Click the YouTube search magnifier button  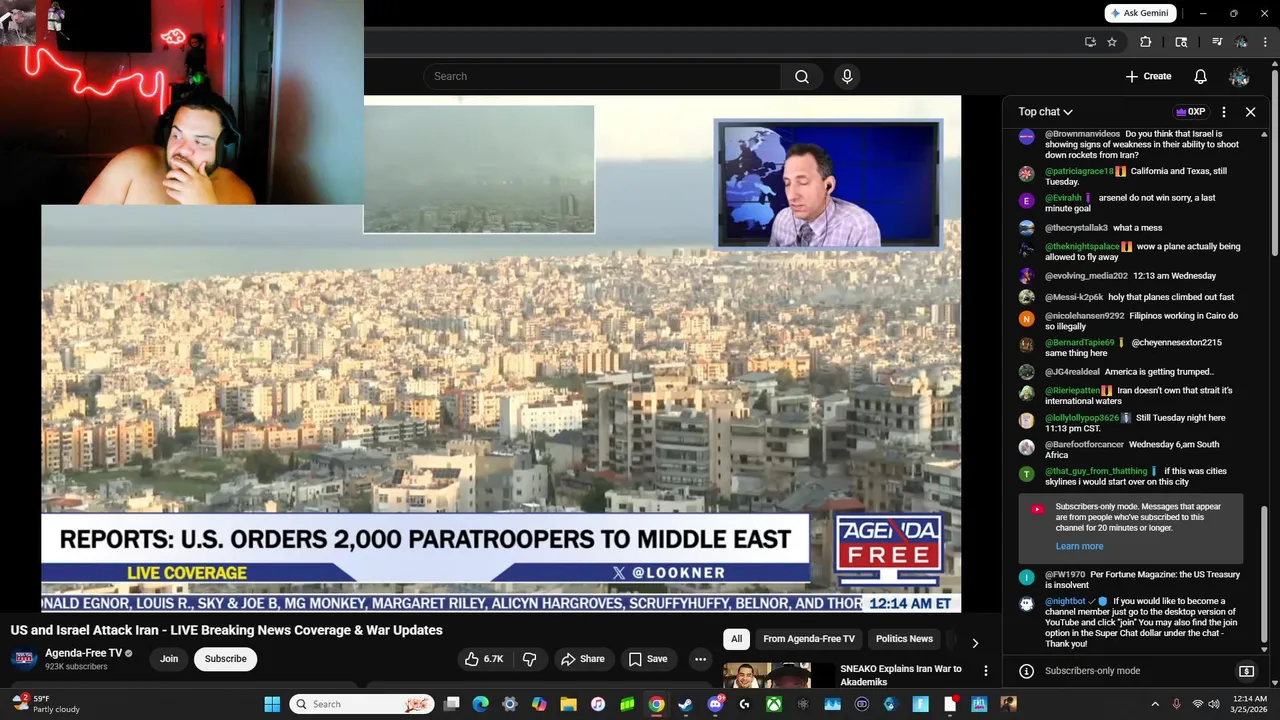point(802,76)
